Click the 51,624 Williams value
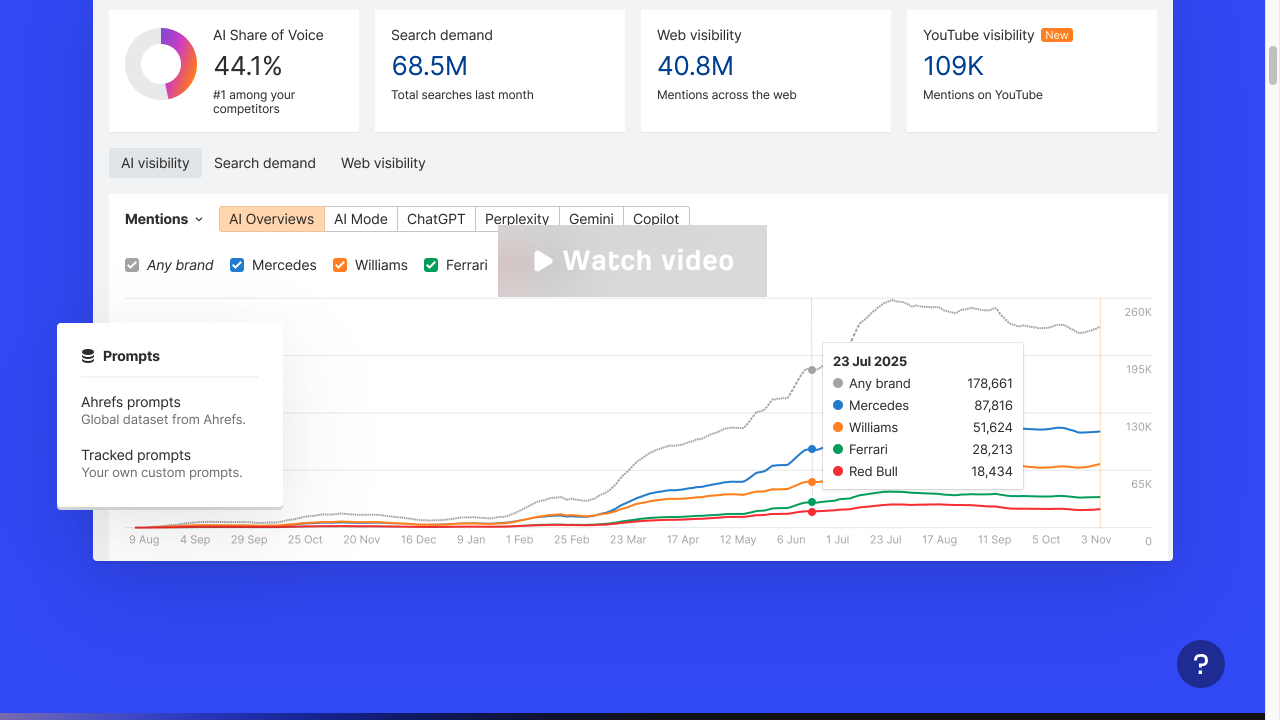Image resolution: width=1280 pixels, height=720 pixels. (994, 427)
